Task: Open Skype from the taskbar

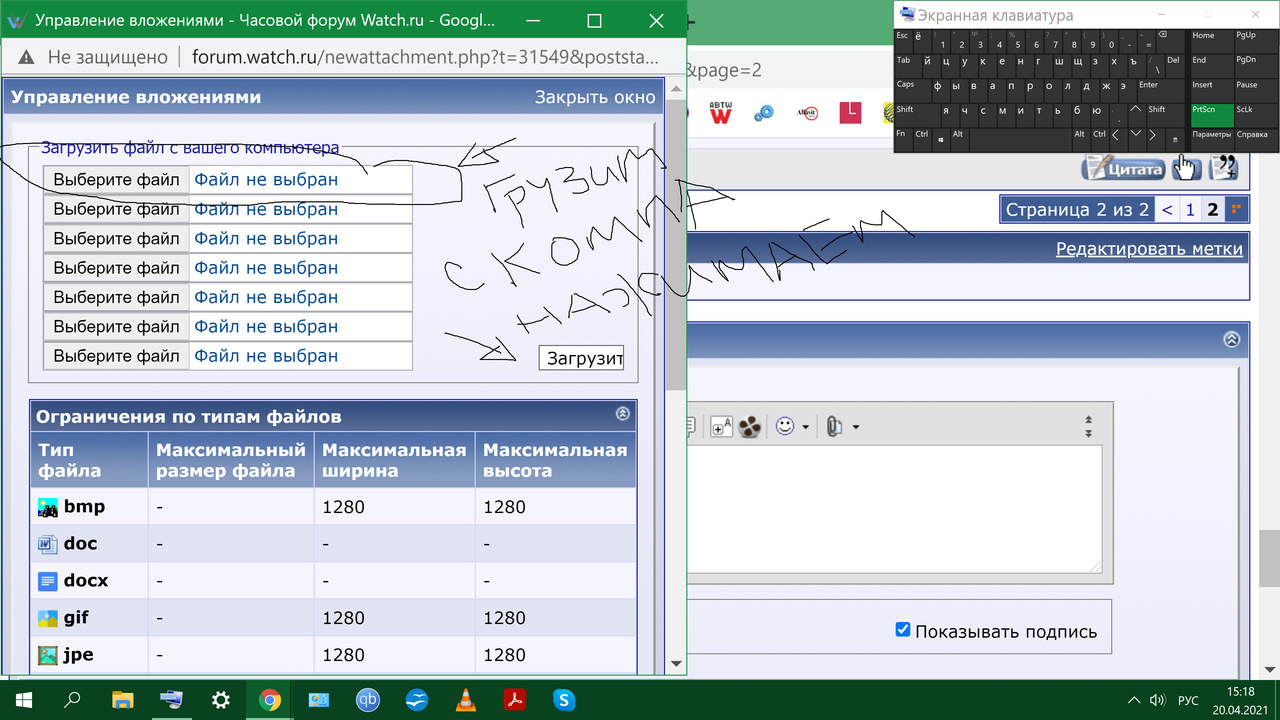Action: pyautogui.click(x=564, y=700)
